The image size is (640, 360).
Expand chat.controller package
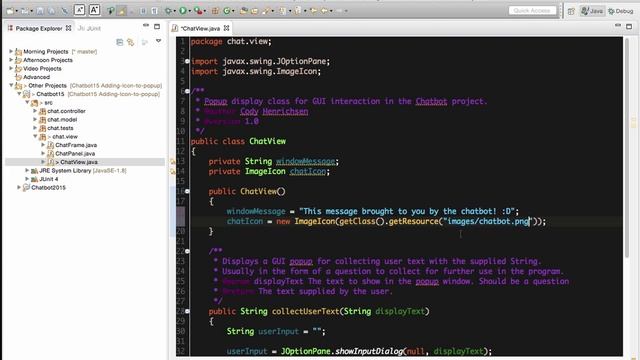coord(35,111)
